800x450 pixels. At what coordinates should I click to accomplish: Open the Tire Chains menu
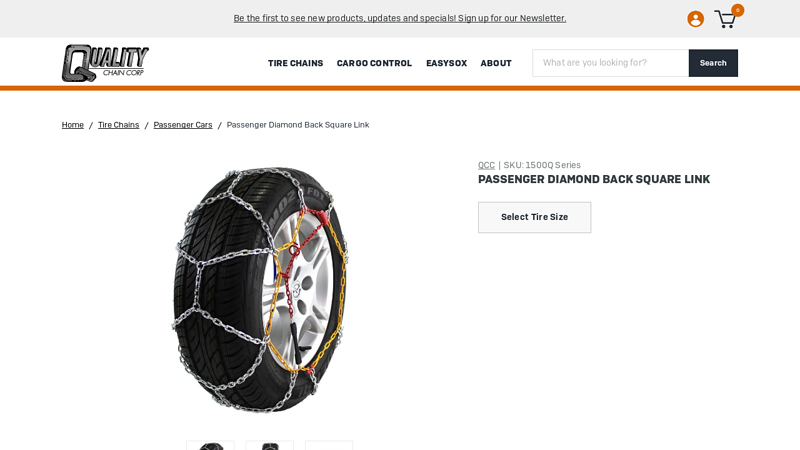click(295, 63)
